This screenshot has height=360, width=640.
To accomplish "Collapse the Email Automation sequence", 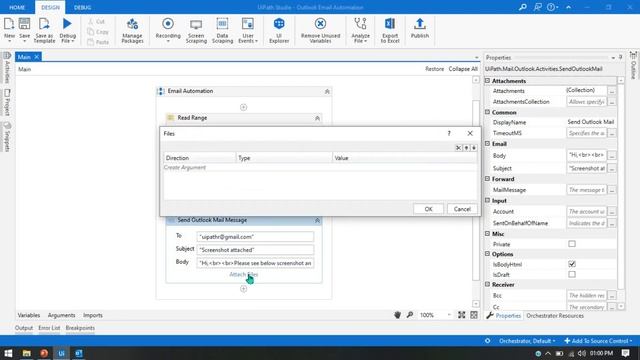I will [327, 91].
